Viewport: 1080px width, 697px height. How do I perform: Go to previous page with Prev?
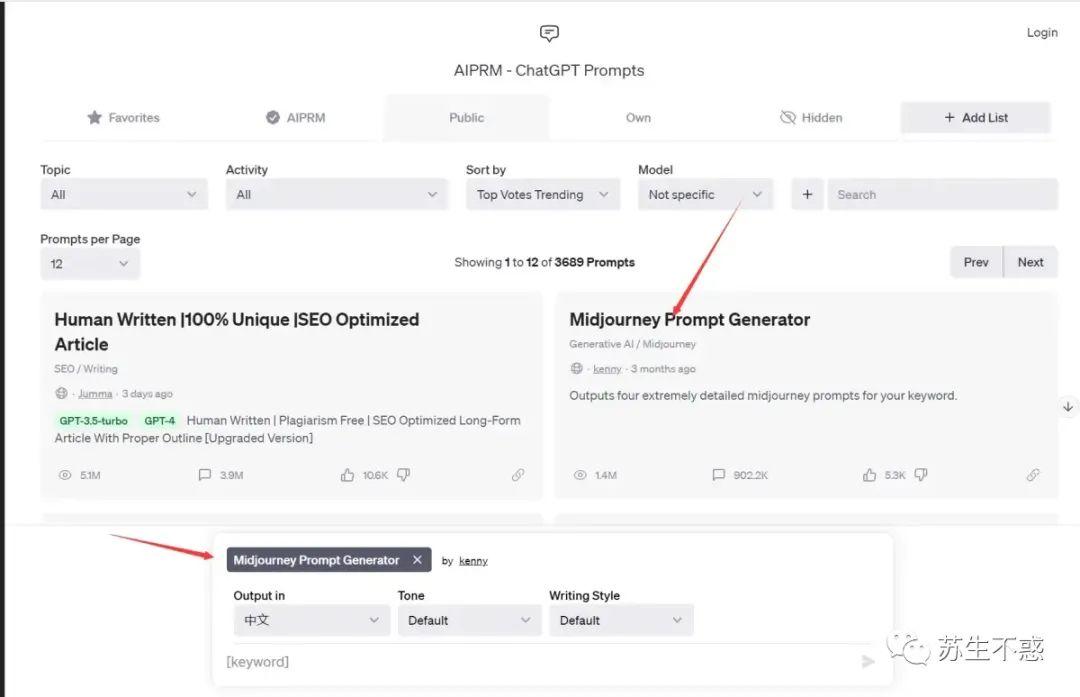976,262
